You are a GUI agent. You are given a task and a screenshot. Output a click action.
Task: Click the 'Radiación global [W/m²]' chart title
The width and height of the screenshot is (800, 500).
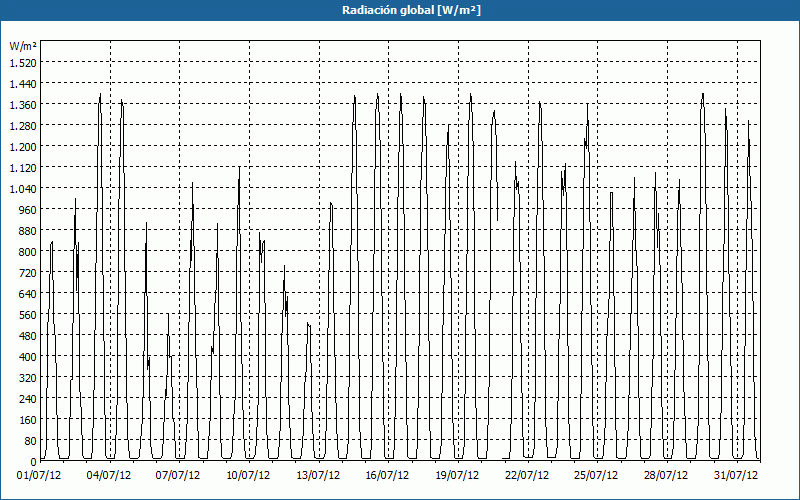tap(411, 10)
